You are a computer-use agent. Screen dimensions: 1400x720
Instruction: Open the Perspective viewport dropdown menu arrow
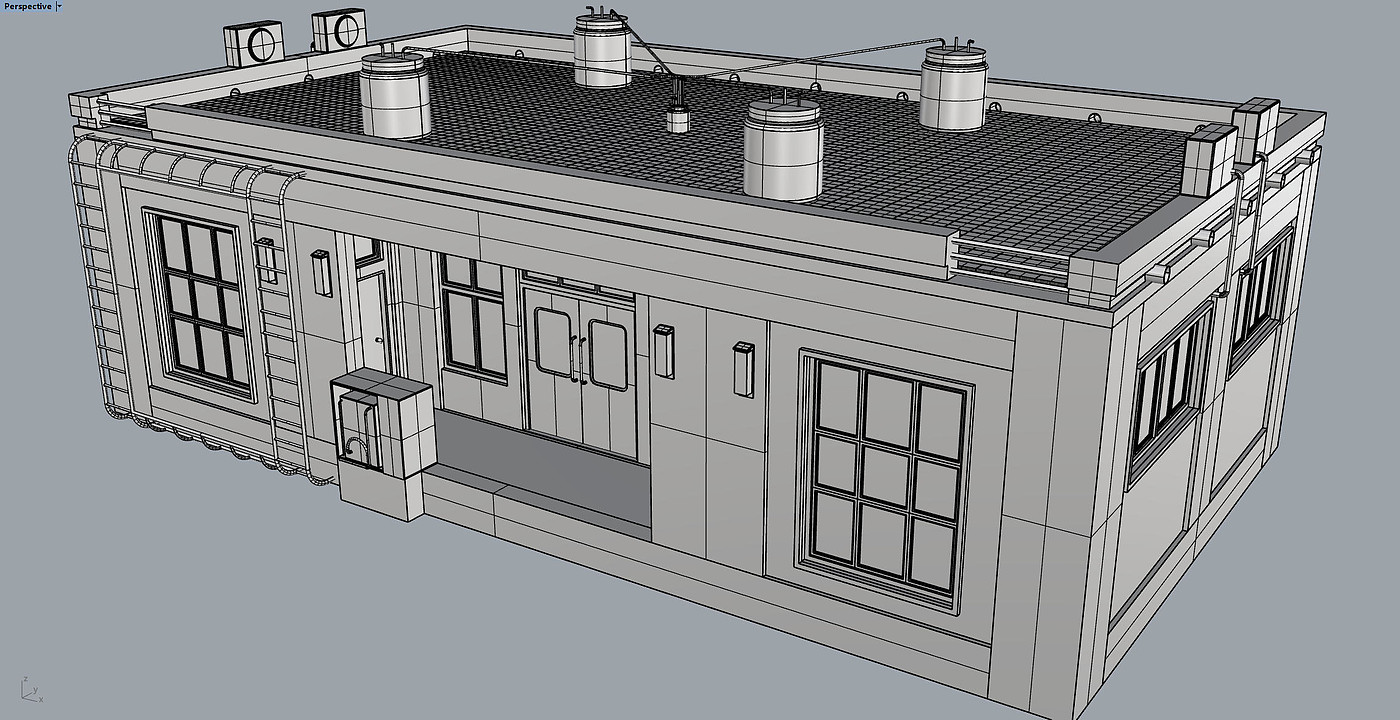(59, 6)
